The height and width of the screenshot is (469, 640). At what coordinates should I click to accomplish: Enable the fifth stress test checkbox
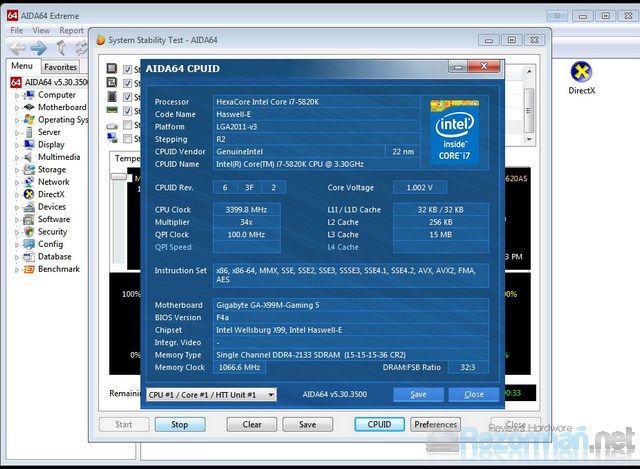coord(127,125)
